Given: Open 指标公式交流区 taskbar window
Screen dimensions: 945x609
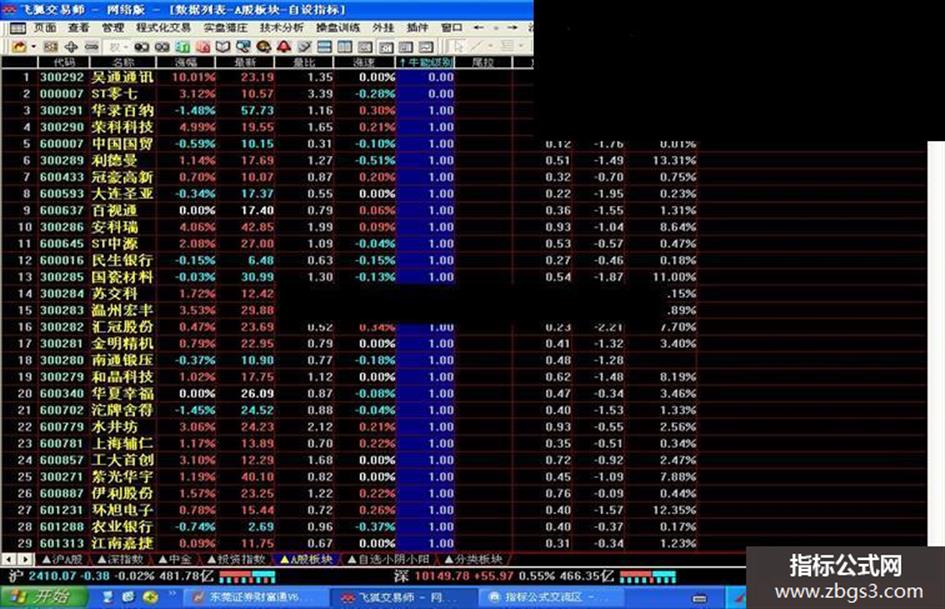Looking at the screenshot, I should pos(550,598).
